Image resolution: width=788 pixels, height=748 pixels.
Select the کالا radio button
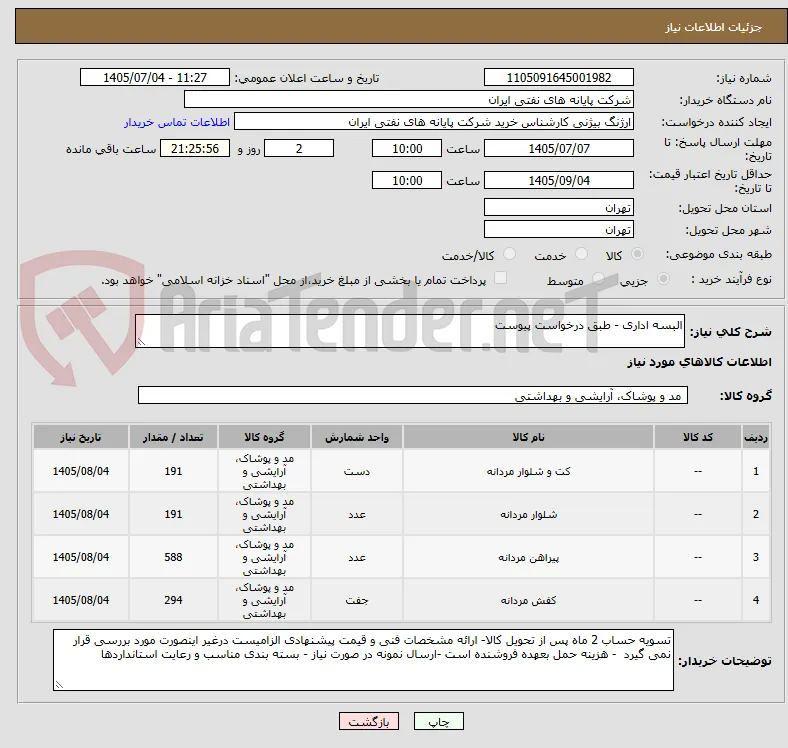[x=637, y=254]
